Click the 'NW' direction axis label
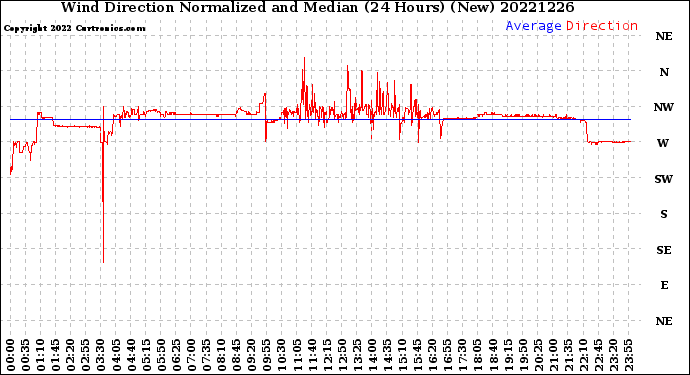This screenshot has width=690, height=375. click(664, 107)
